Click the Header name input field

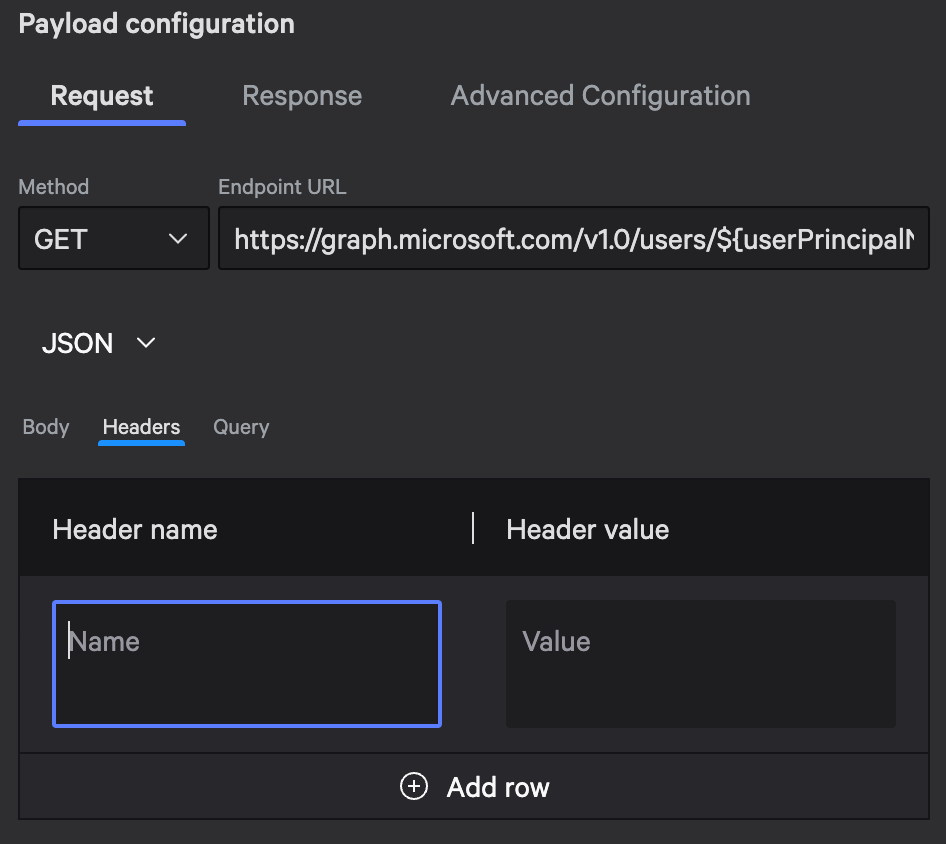[x=246, y=663]
